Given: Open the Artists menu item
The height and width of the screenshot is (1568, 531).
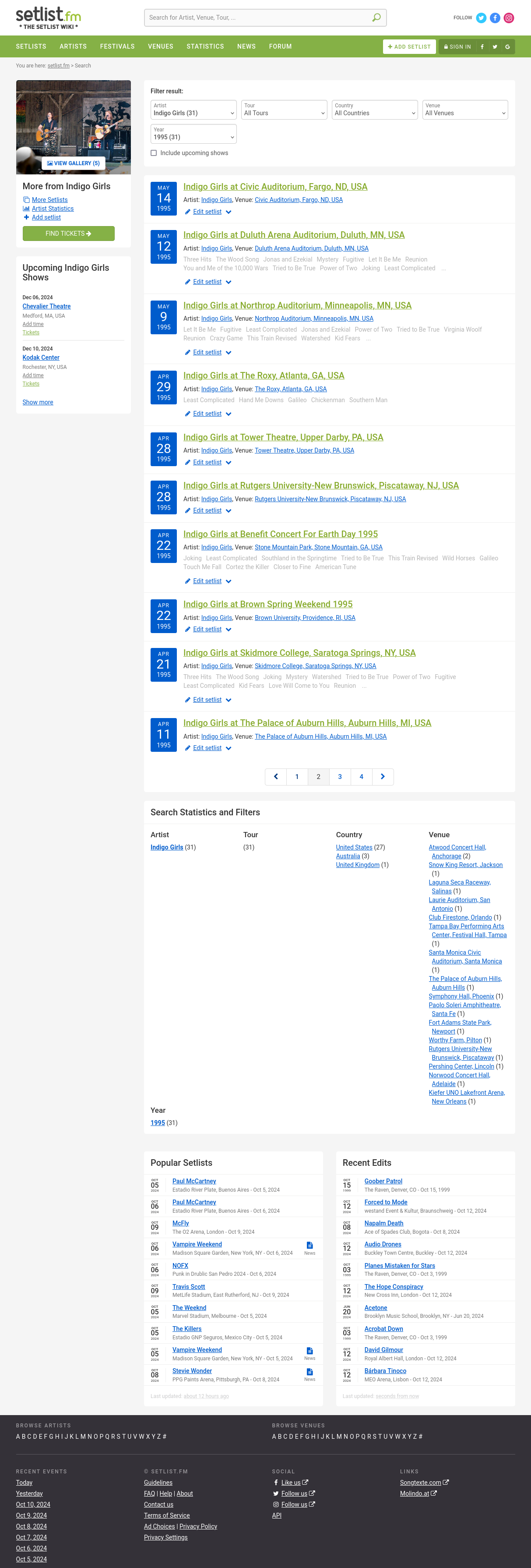Looking at the screenshot, I should pos(73,47).
